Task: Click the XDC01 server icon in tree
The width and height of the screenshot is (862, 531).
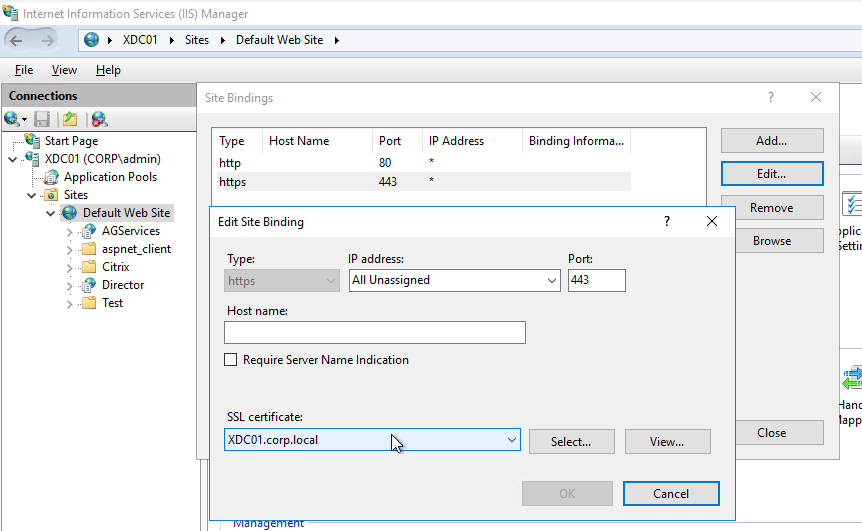Action: tap(33, 159)
